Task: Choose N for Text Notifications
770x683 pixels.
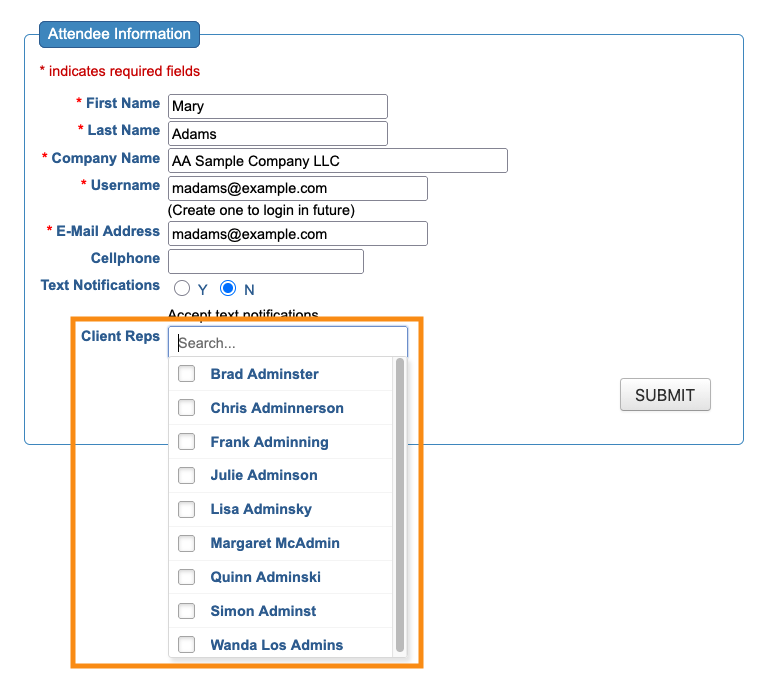Action: [x=228, y=289]
